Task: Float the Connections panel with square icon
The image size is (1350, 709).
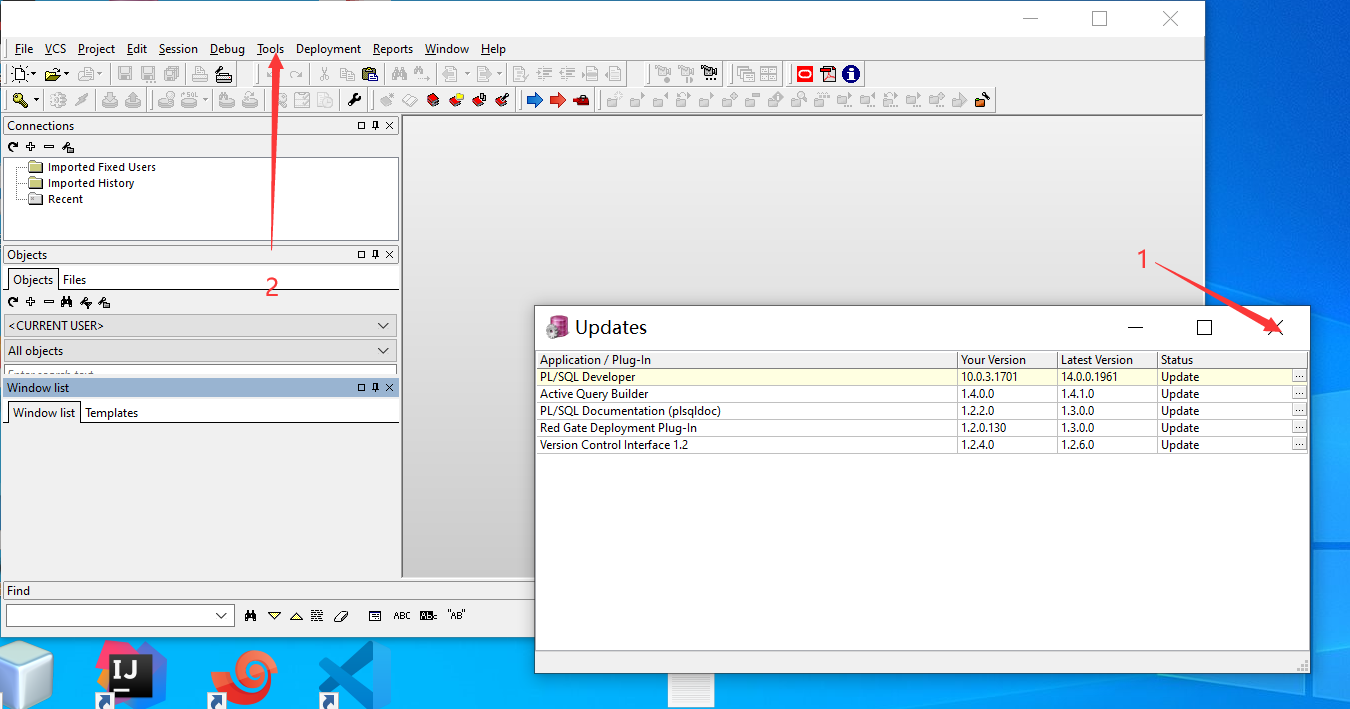Action: click(x=362, y=126)
